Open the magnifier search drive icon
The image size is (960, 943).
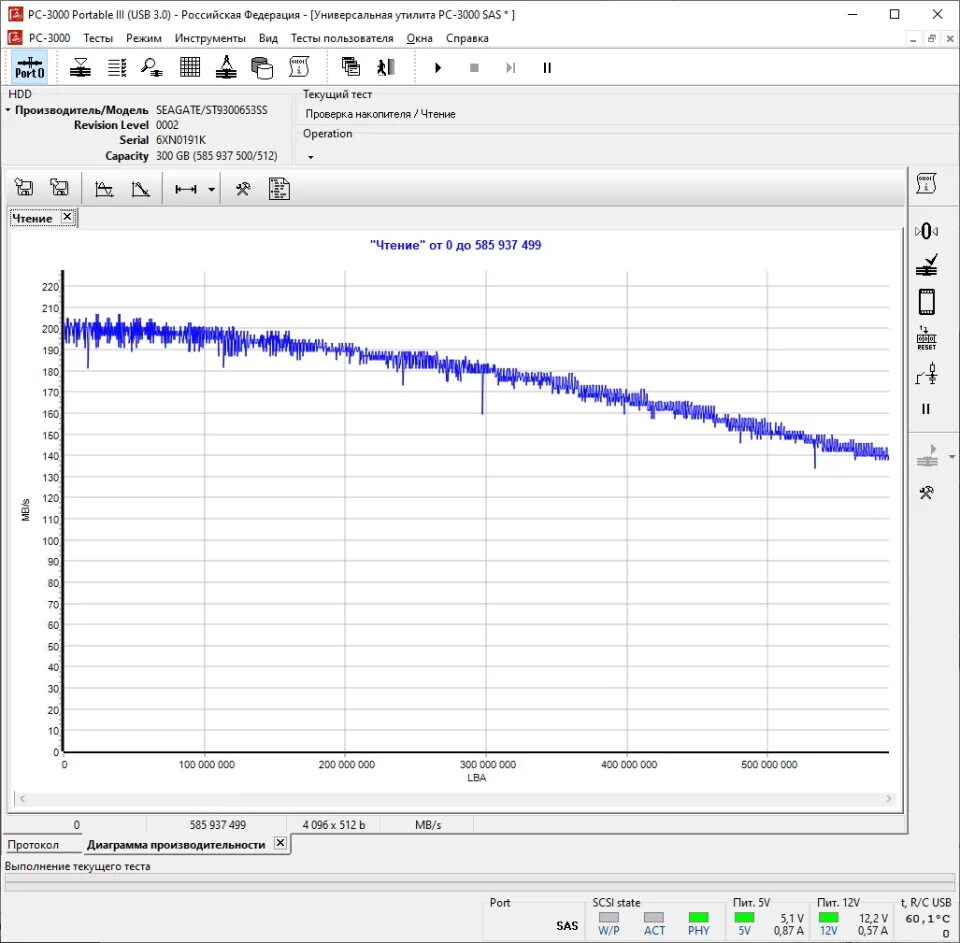tap(152, 67)
